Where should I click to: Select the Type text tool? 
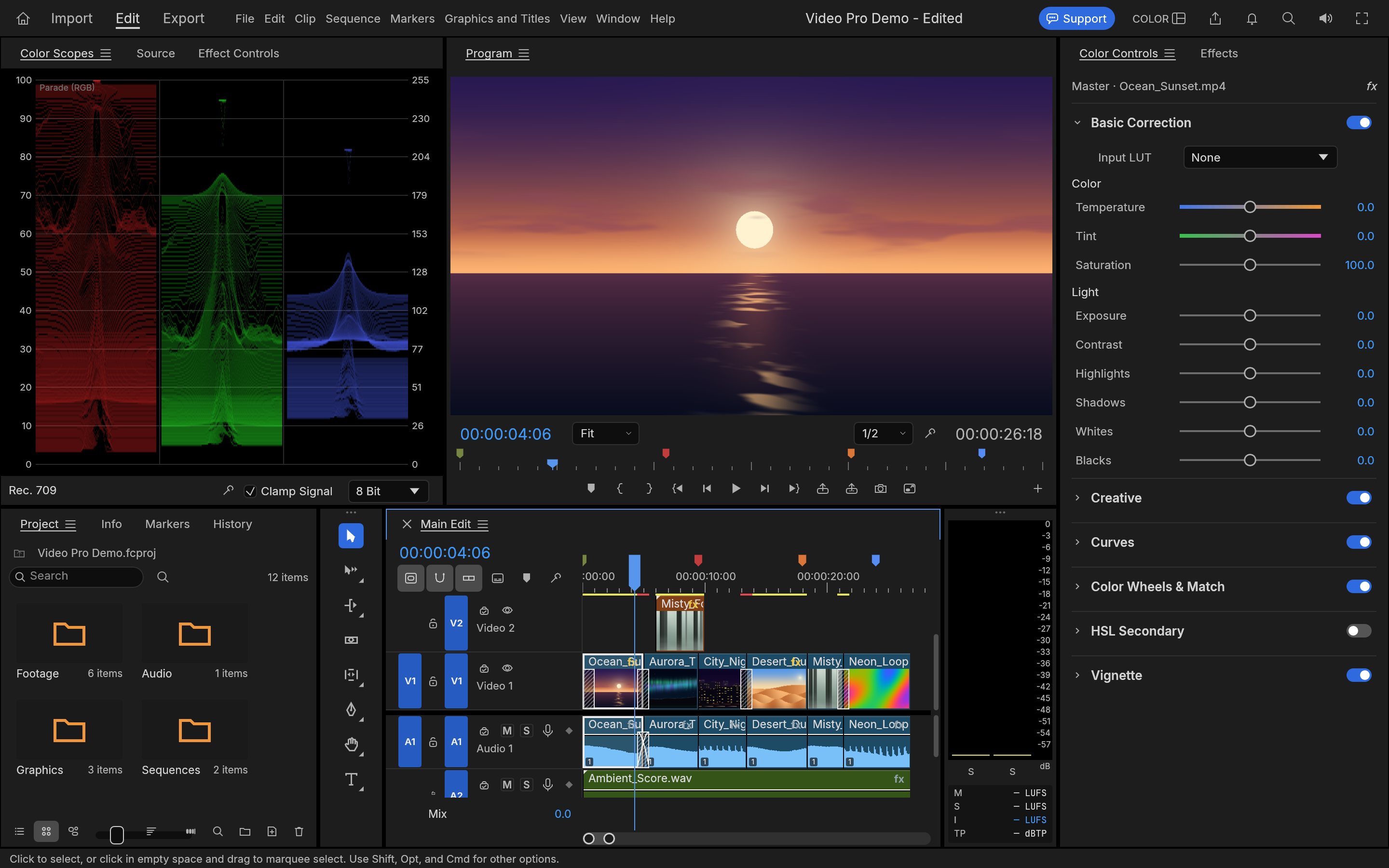tap(351, 779)
